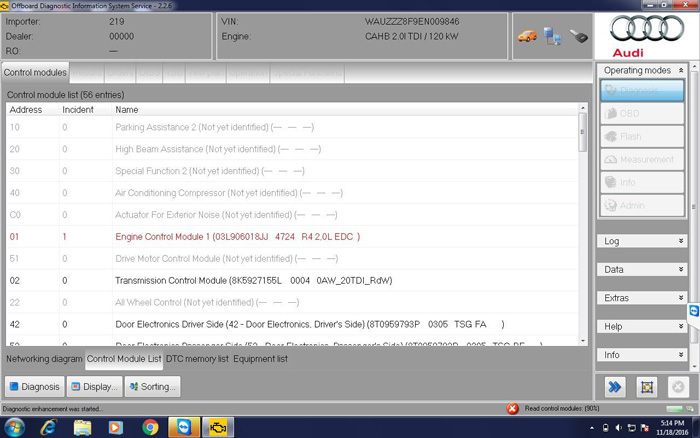Select the Flash operating mode
Image resolution: width=700 pixels, height=438 pixels.
[x=642, y=137]
